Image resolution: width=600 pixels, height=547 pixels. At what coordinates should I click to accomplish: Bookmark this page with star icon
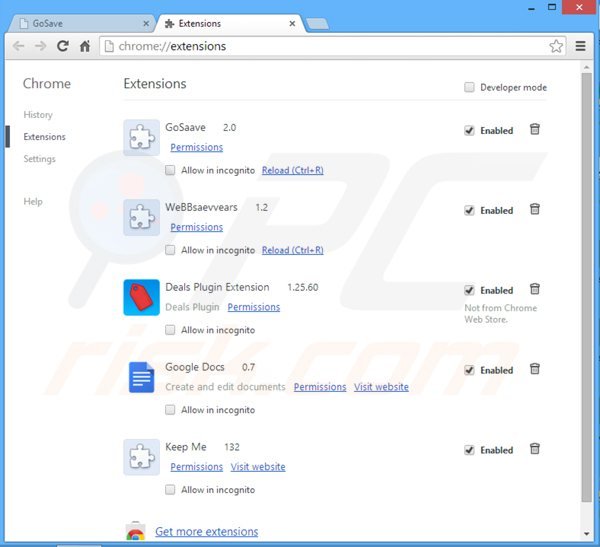[556, 46]
